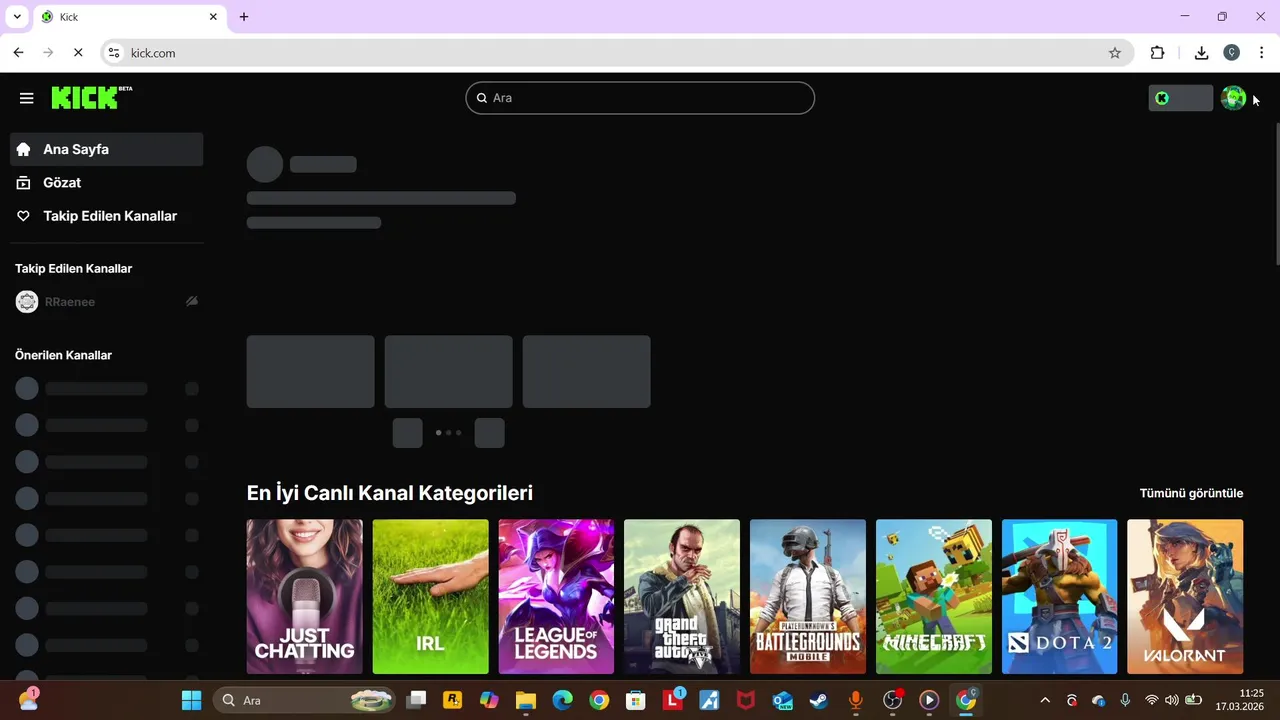The height and width of the screenshot is (720, 1280).
Task: Click Tümünü görüntüle link
Action: pyautogui.click(x=1191, y=493)
